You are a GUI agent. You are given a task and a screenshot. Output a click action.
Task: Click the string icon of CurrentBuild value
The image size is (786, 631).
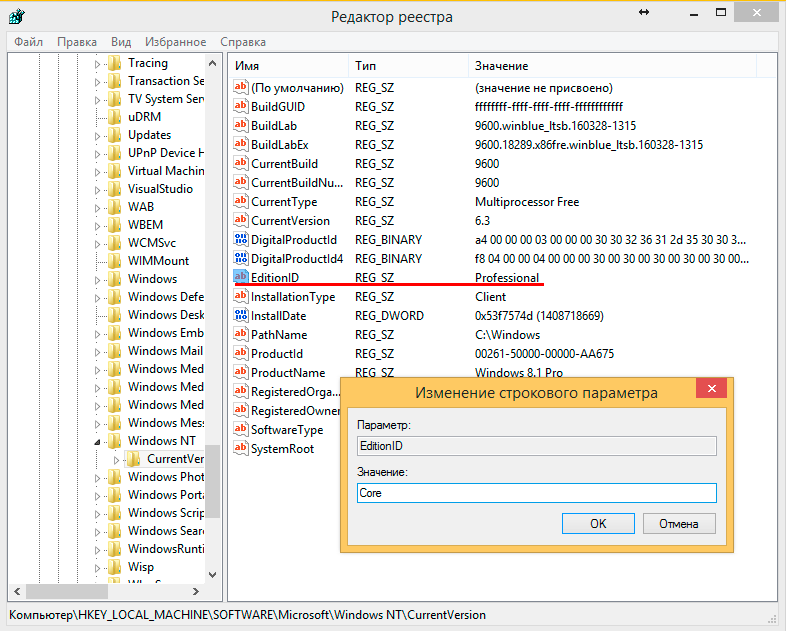[x=241, y=163]
